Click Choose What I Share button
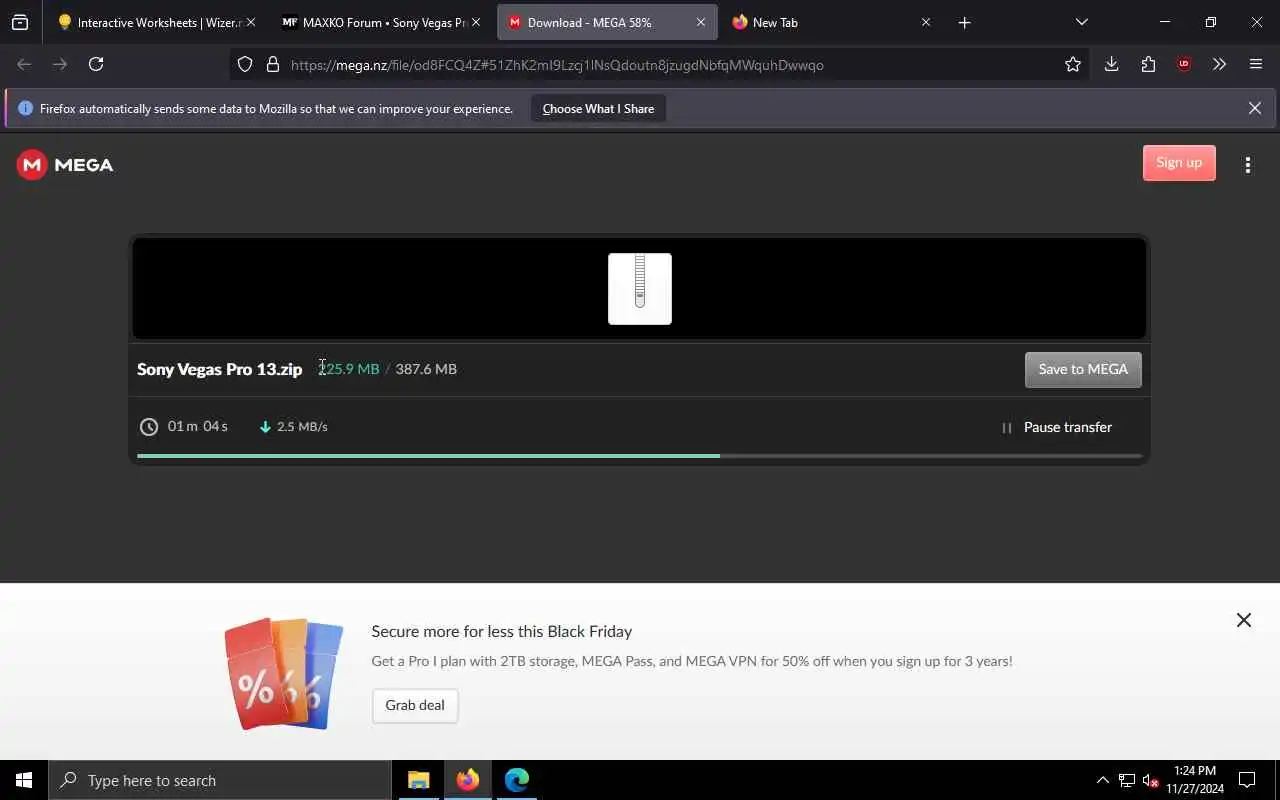1280x800 pixels. pos(598,109)
